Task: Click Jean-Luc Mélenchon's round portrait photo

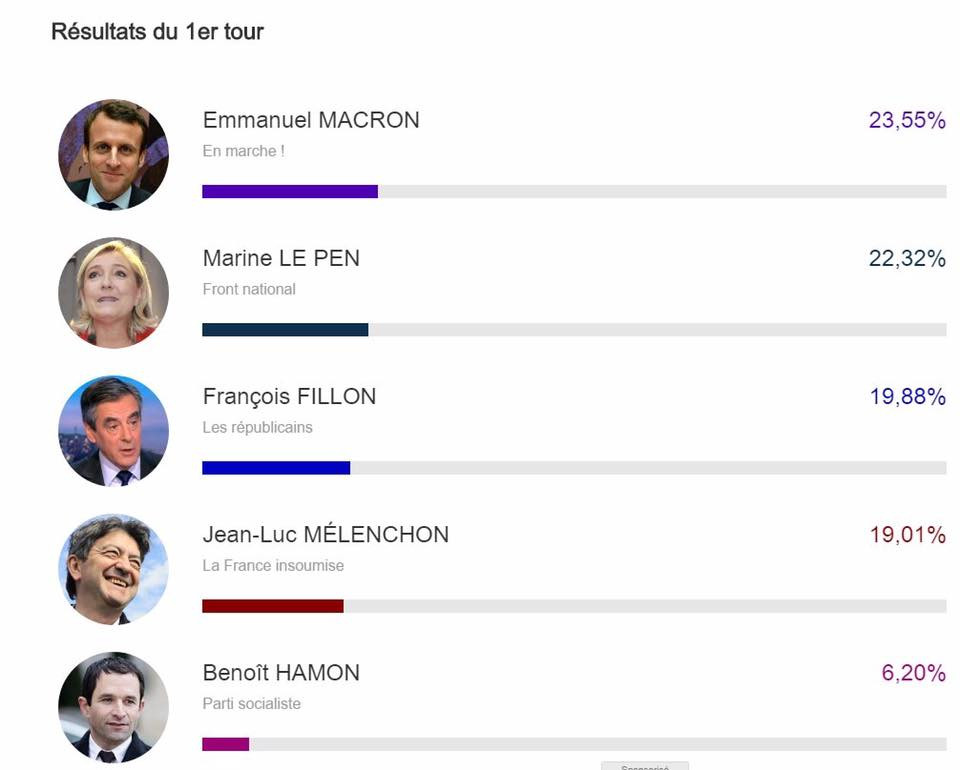Action: 113,570
